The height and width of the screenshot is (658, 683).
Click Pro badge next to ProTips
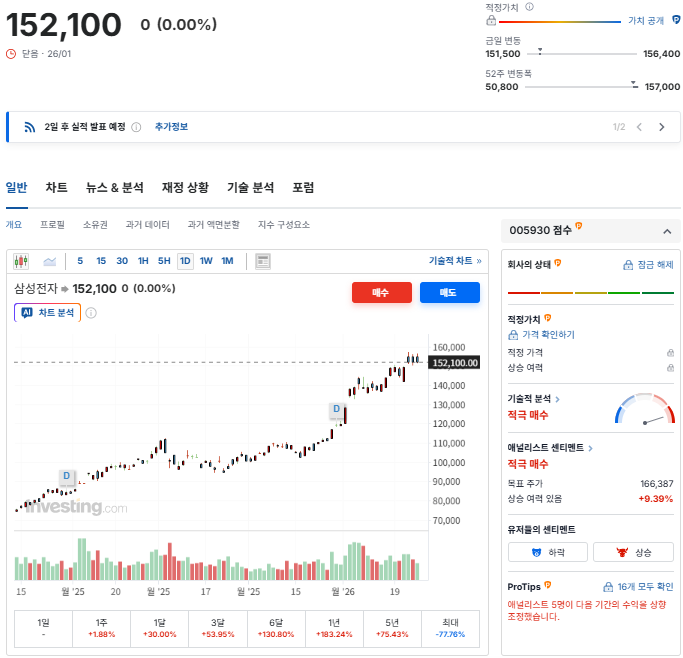548,585
